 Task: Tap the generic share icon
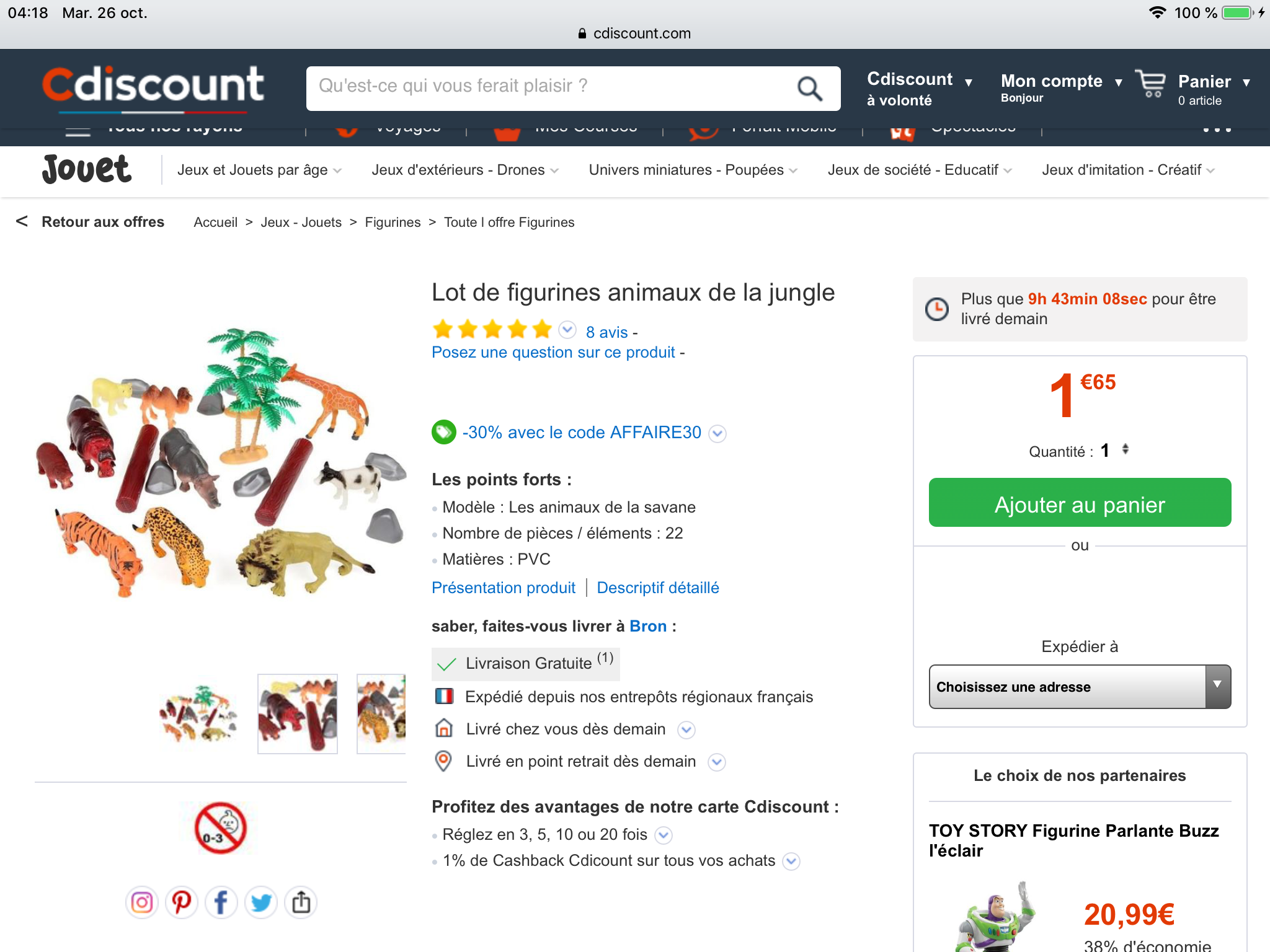301,902
